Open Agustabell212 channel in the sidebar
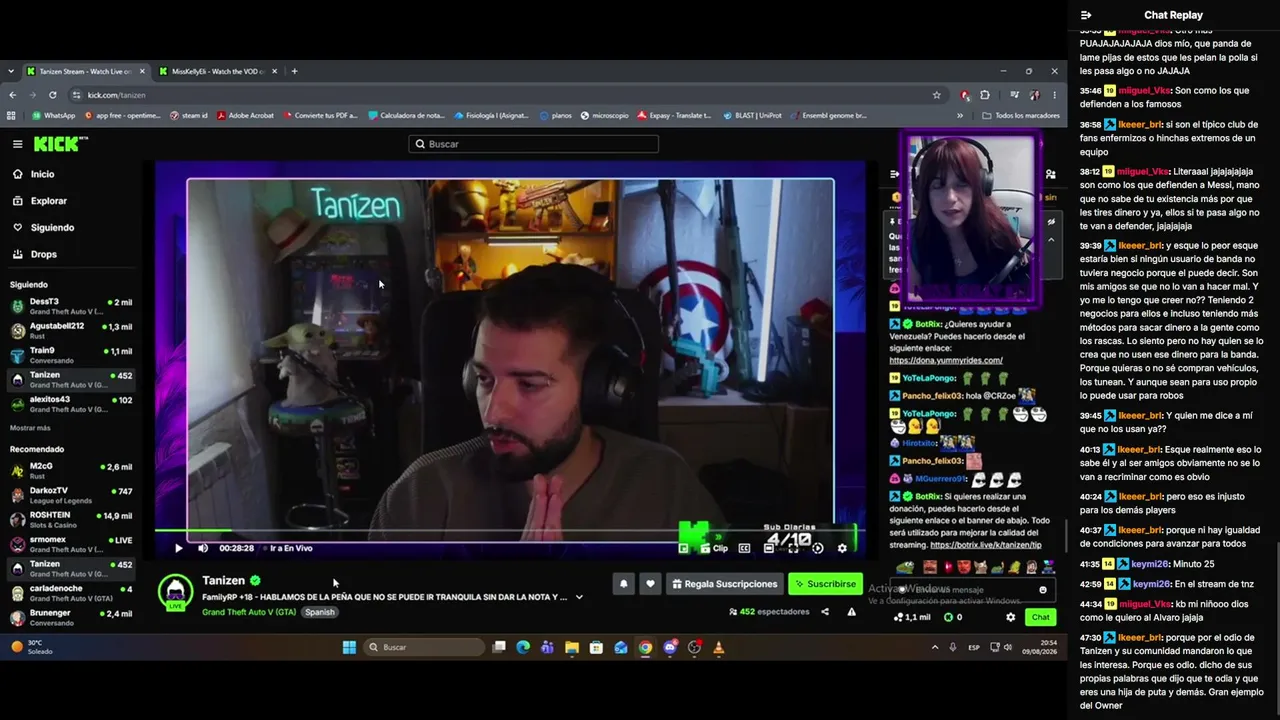This screenshot has height=720, width=1280. tap(70, 331)
